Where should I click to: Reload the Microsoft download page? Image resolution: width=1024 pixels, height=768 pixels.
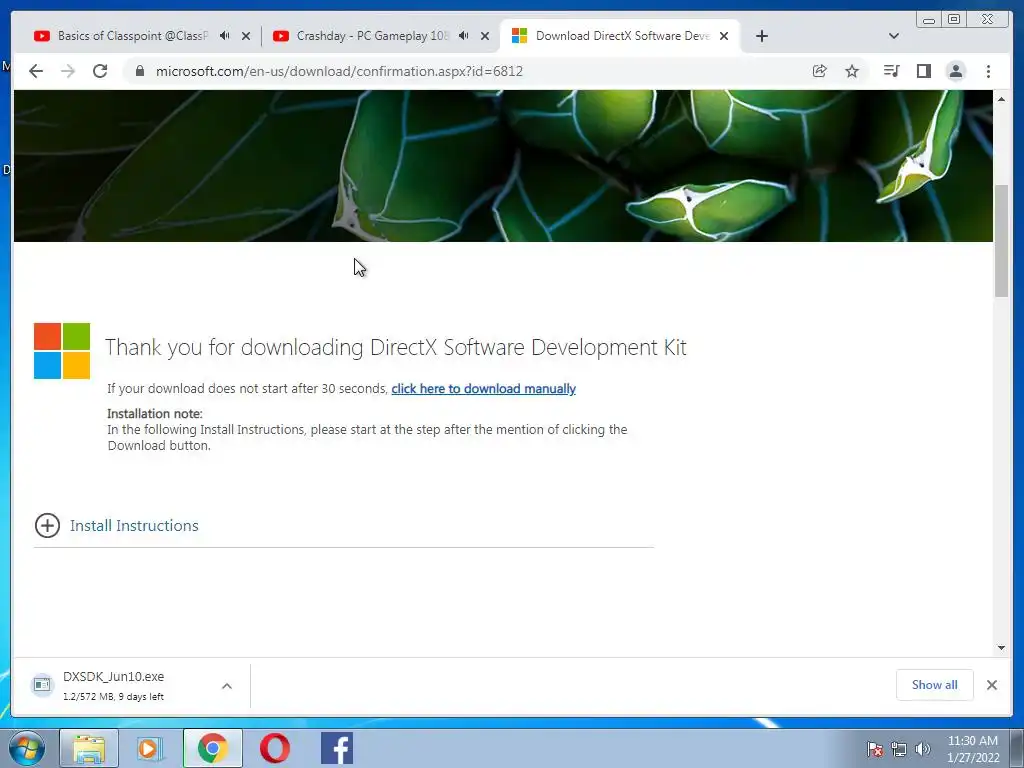100,71
